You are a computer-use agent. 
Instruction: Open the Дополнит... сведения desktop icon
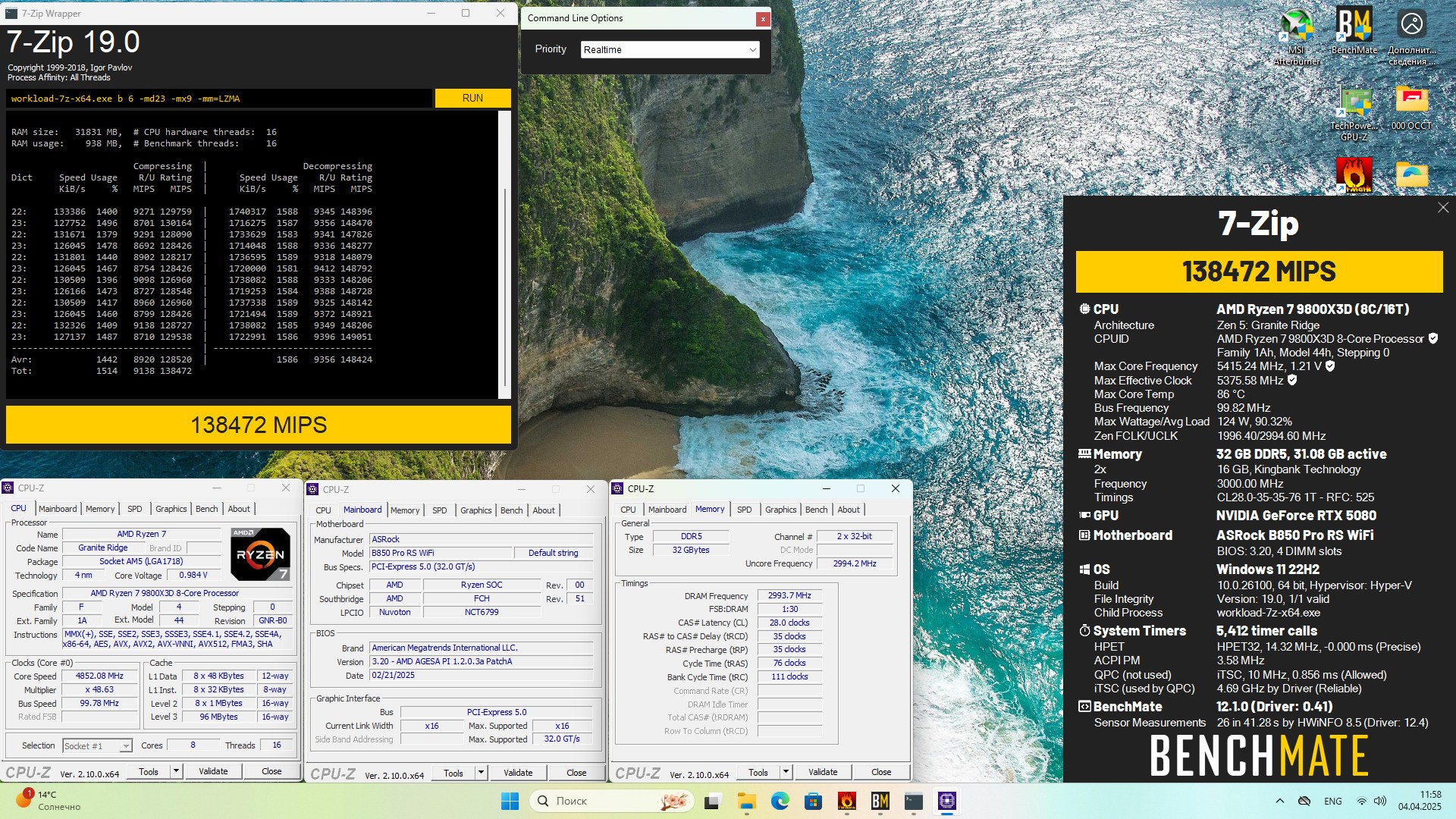1411,35
